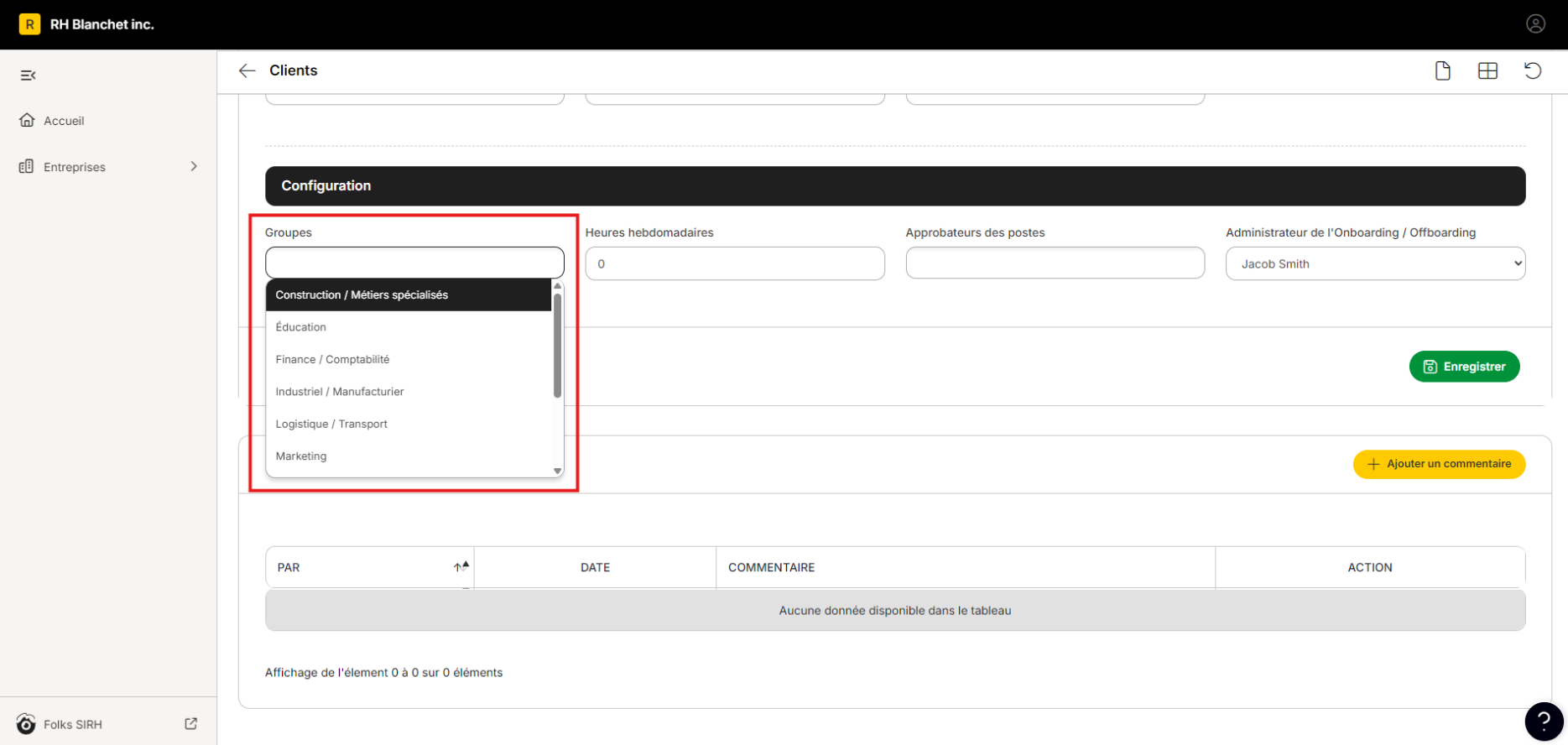Click the Entreprises sidebar label
This screenshot has height=745, width=1568.
coord(75,167)
